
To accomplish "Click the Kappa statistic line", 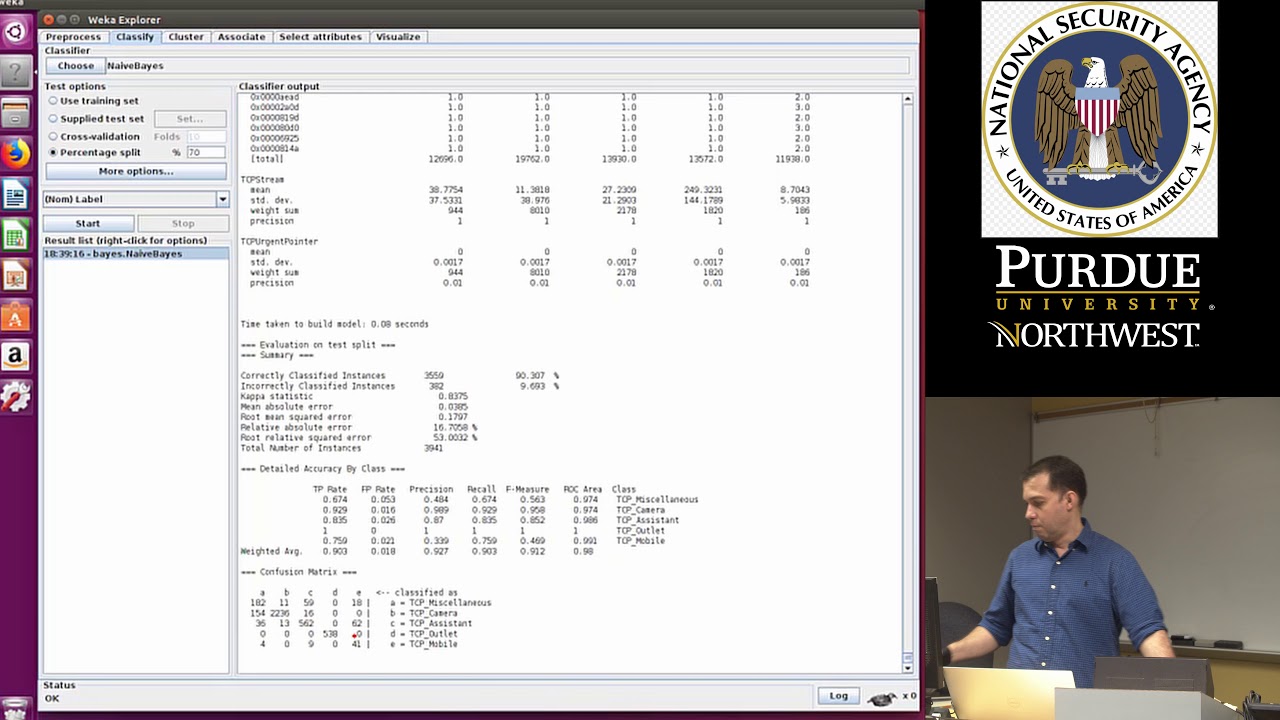I will (x=354, y=397).
